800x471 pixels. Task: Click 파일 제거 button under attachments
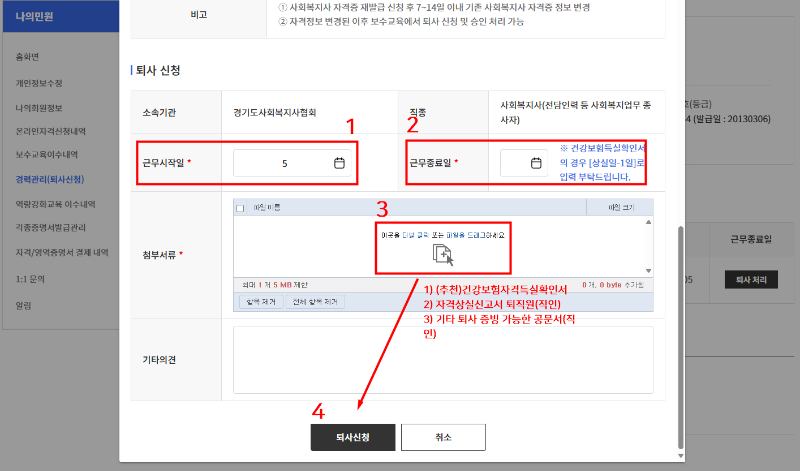pos(258,301)
